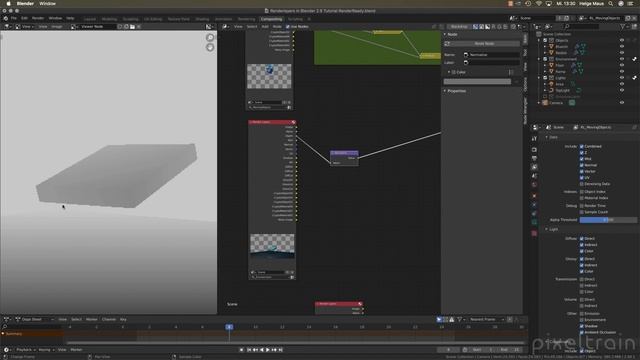Image resolution: width=640 pixels, height=360 pixels.
Task: Enable the Denoising Data checkbox
Action: point(582,184)
